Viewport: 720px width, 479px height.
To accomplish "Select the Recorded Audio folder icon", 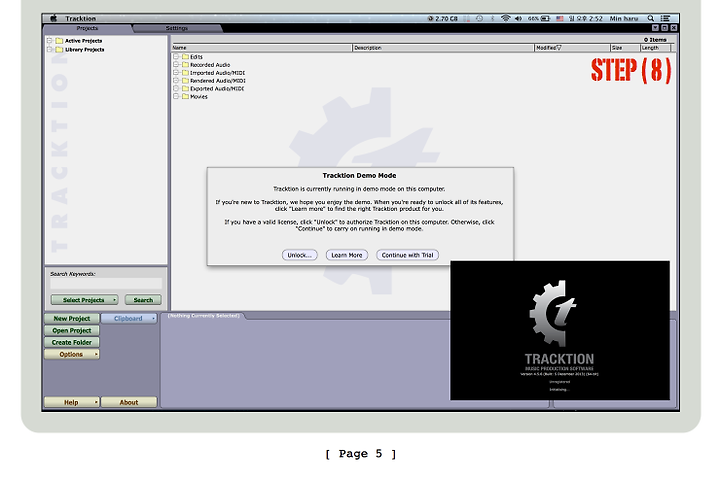I will pyautogui.click(x=186, y=65).
